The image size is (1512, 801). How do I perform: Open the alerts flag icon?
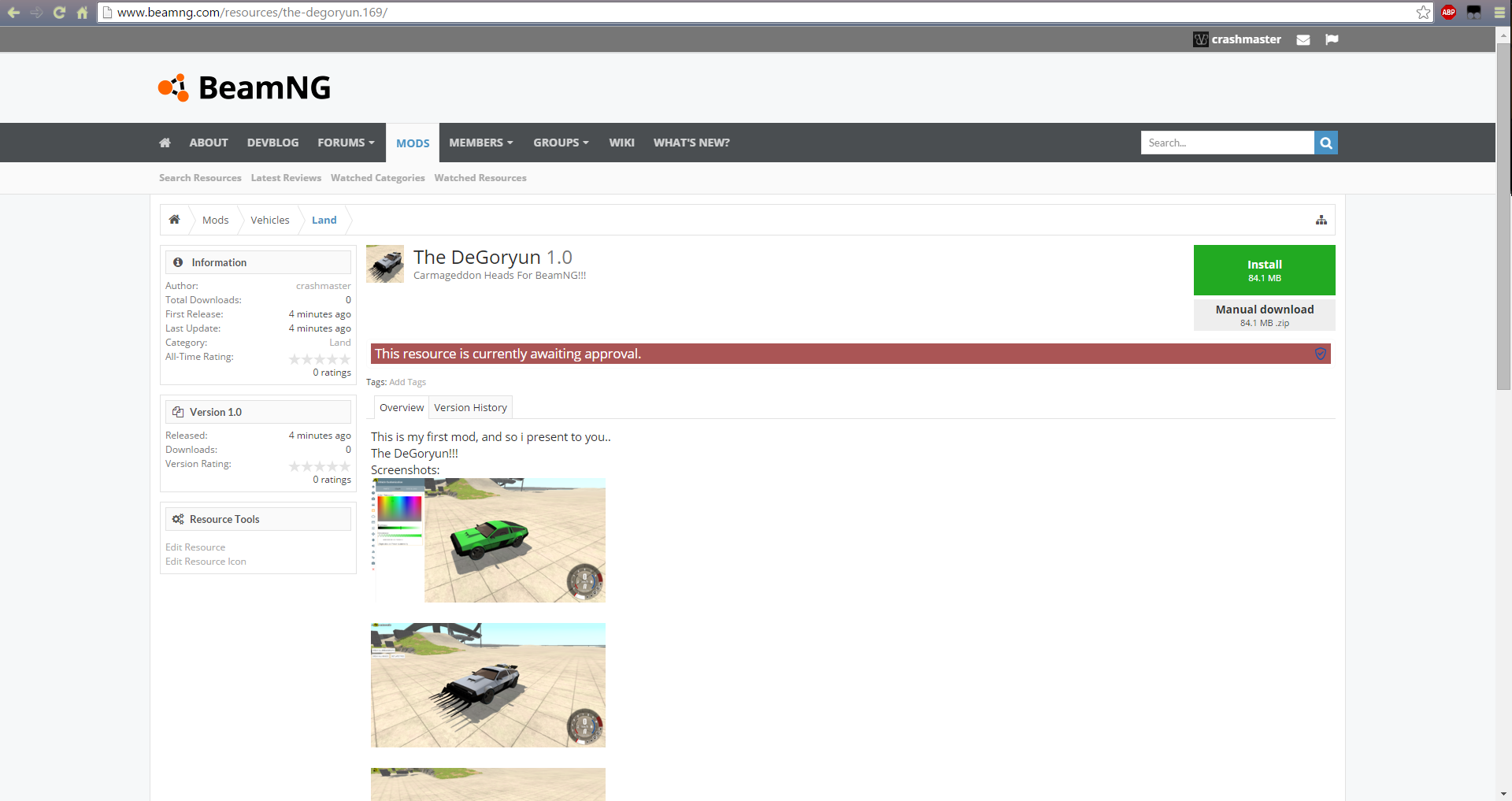coord(1332,39)
